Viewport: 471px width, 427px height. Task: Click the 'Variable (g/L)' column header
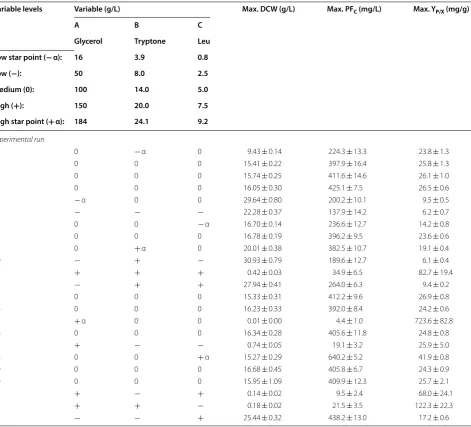coord(97,9)
